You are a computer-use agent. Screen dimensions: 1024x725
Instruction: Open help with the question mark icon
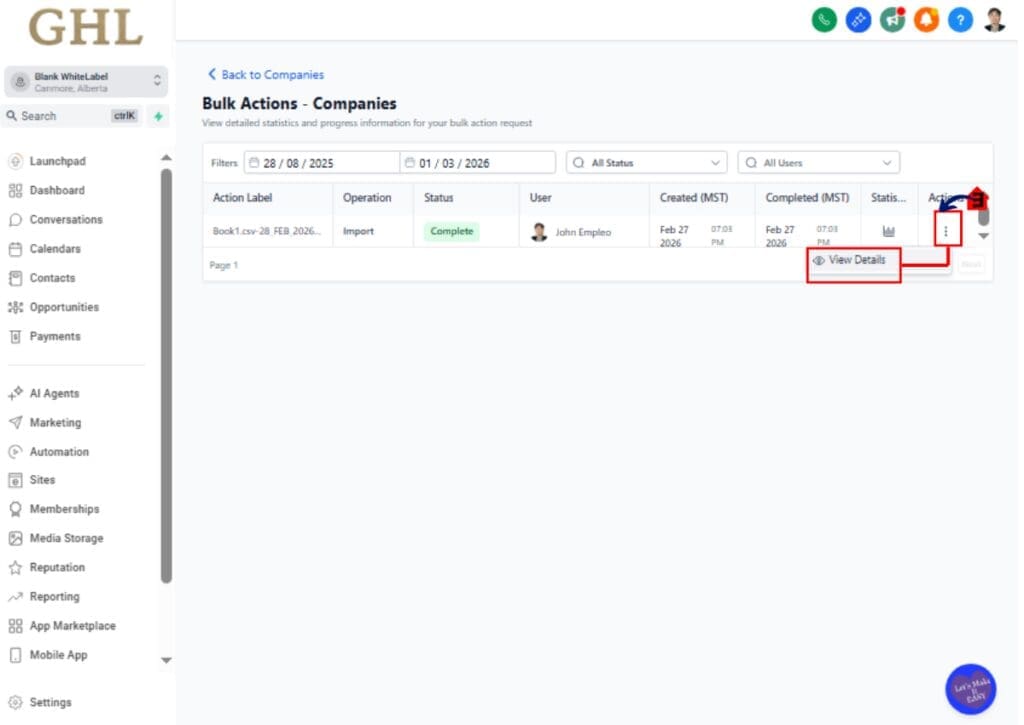click(959, 19)
